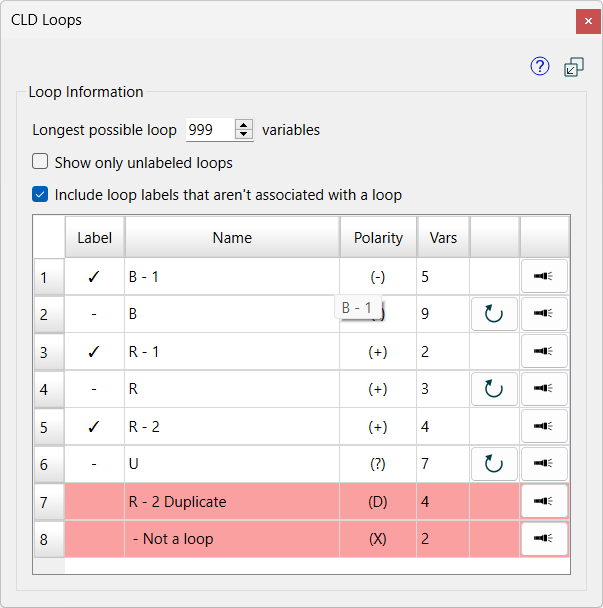Click highlight icon for loop R - 1
The image size is (603, 608).
(544, 351)
